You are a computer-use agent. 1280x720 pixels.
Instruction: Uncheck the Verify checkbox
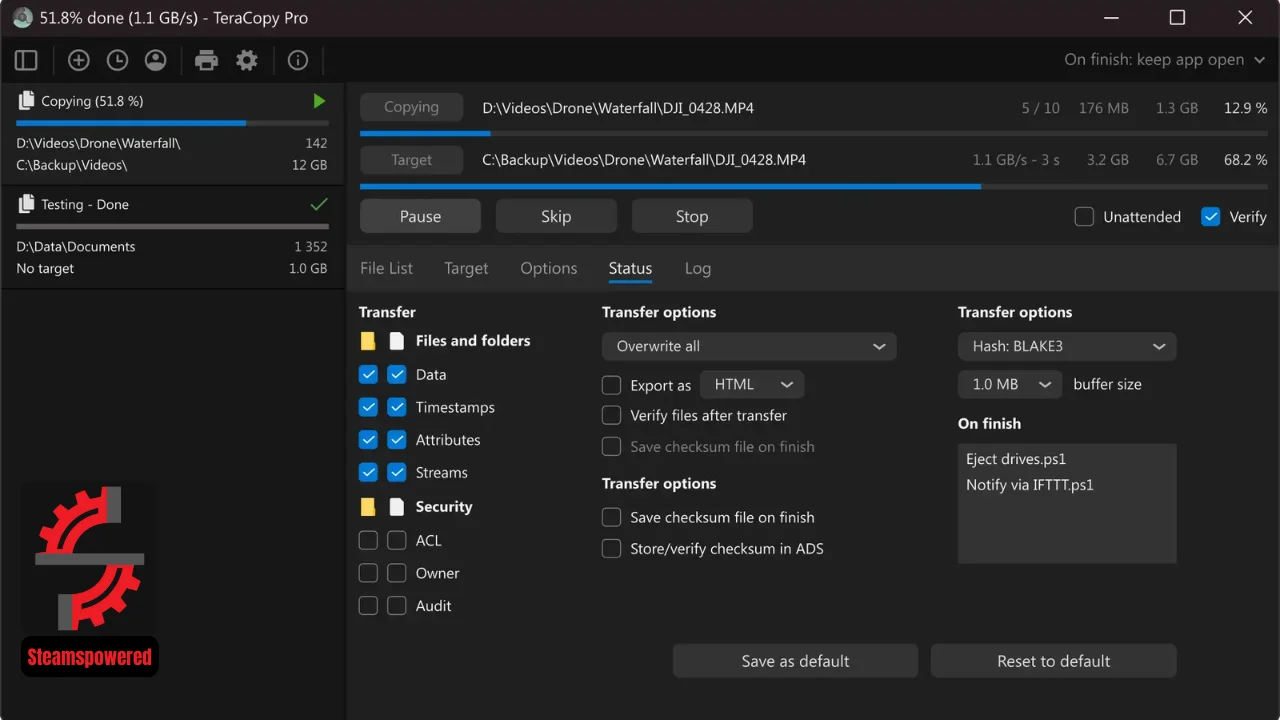[1211, 216]
